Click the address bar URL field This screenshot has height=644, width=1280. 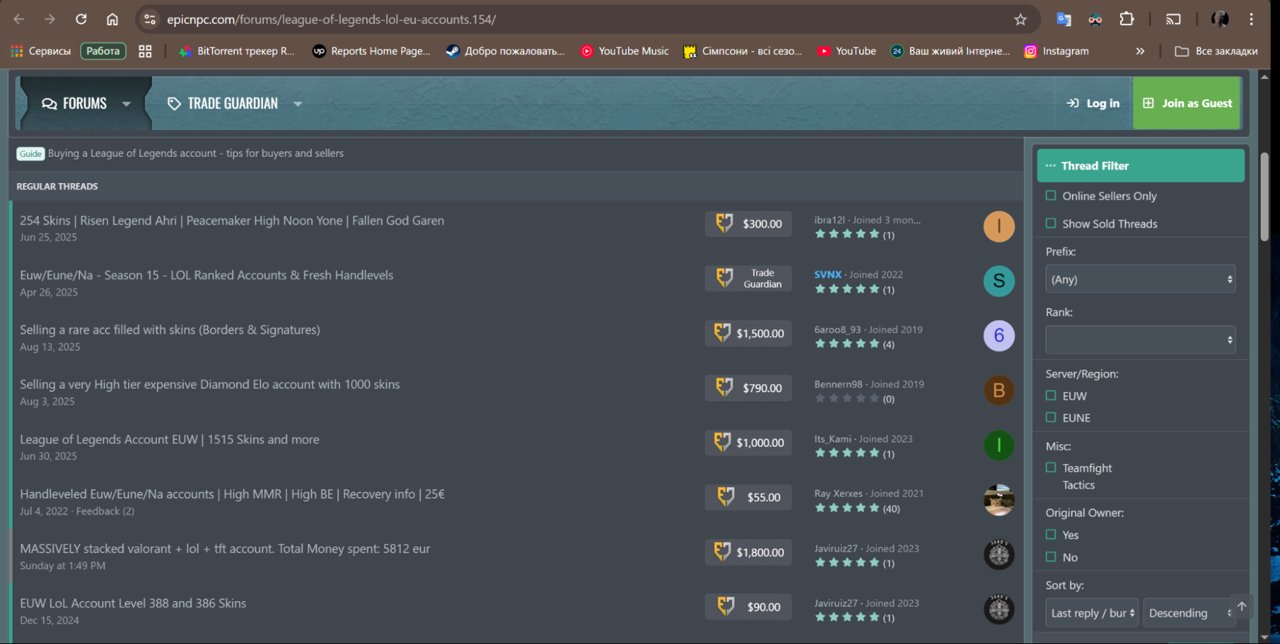click(x=585, y=19)
